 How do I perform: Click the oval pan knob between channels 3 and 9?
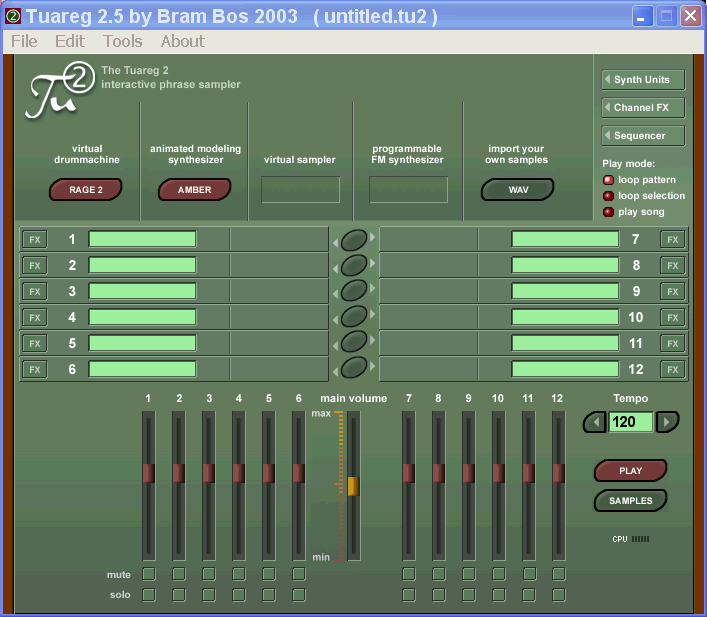pyautogui.click(x=354, y=290)
